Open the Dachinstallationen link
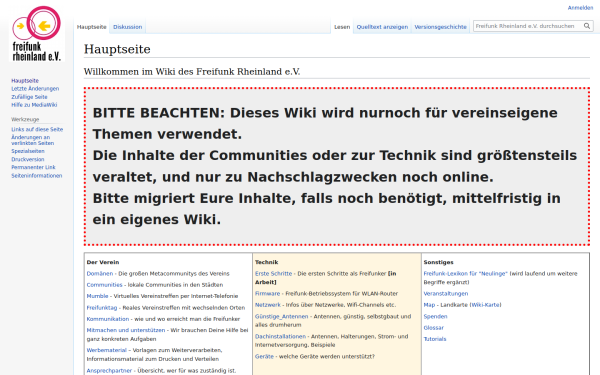This screenshot has height=375, width=600. (280, 336)
